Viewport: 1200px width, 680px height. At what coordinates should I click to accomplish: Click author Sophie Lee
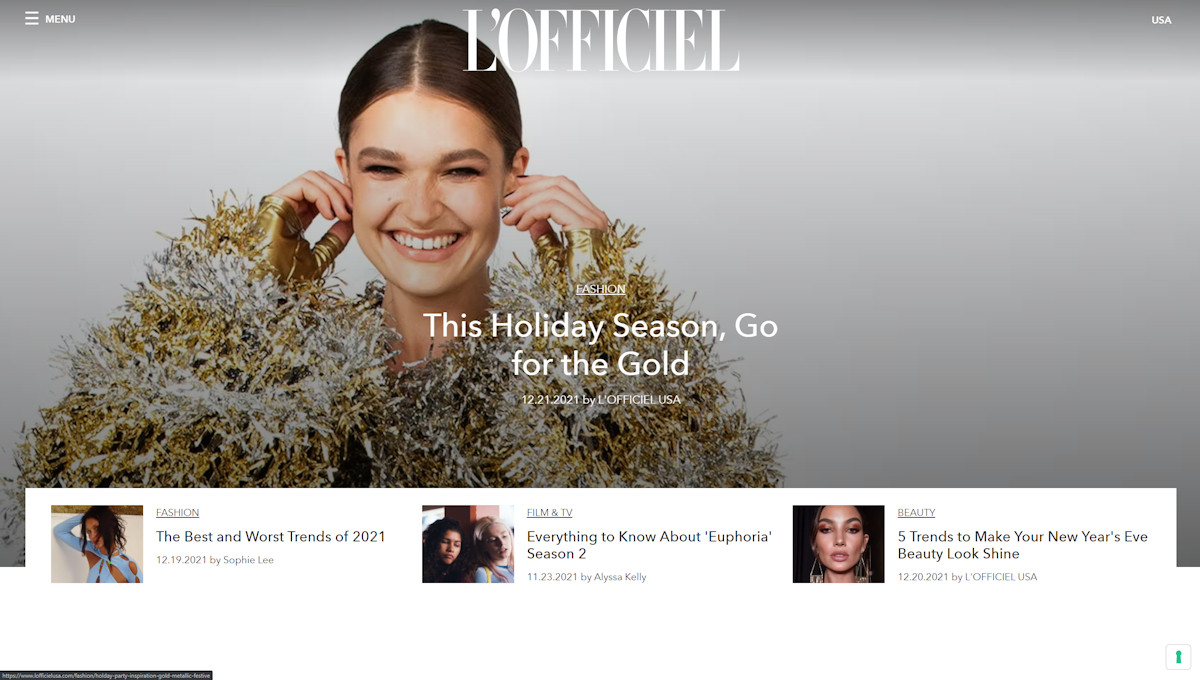pyautogui.click(x=248, y=560)
